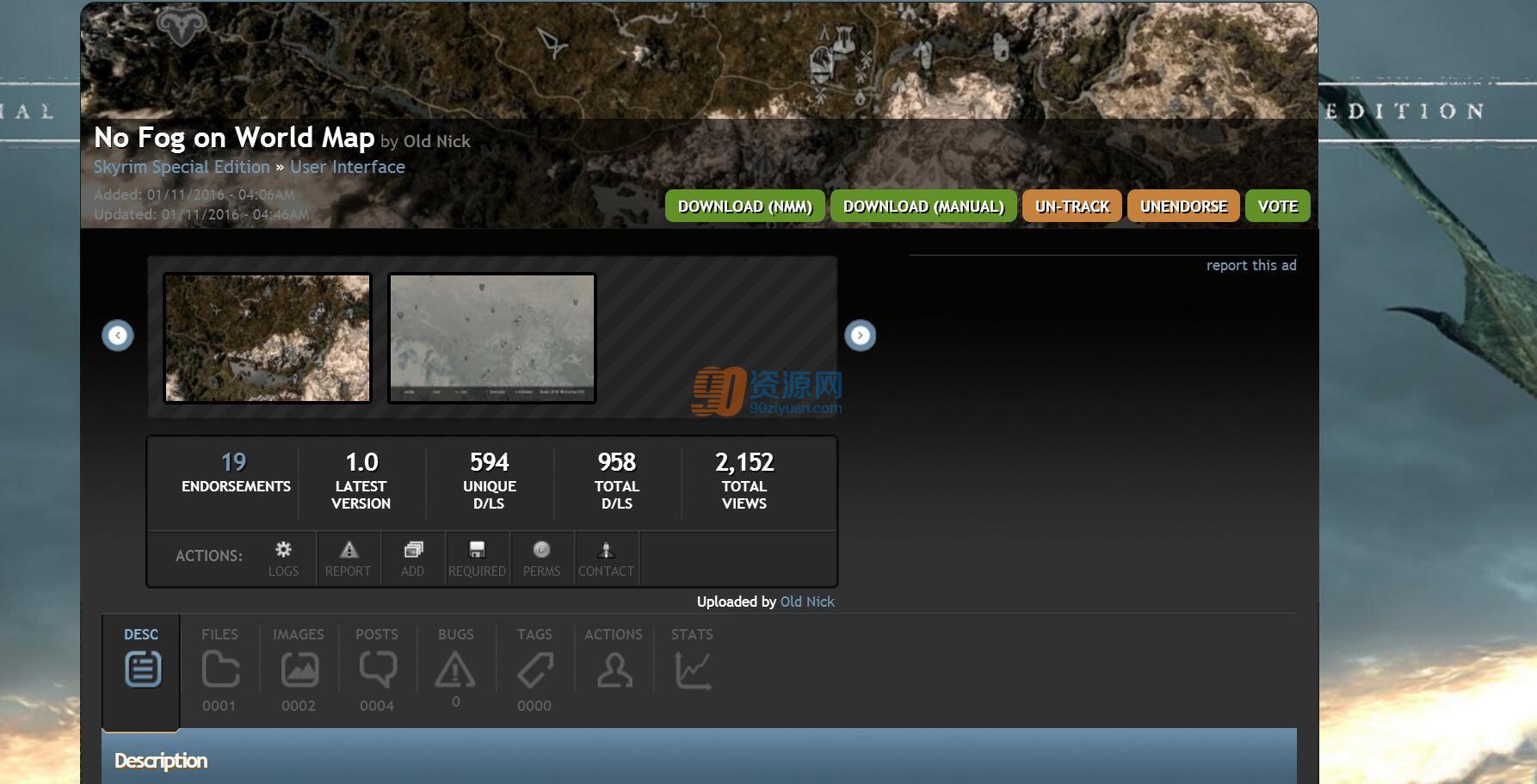1537x784 pixels.
Task: Open Old Nick uploader profile link
Action: coord(807,602)
